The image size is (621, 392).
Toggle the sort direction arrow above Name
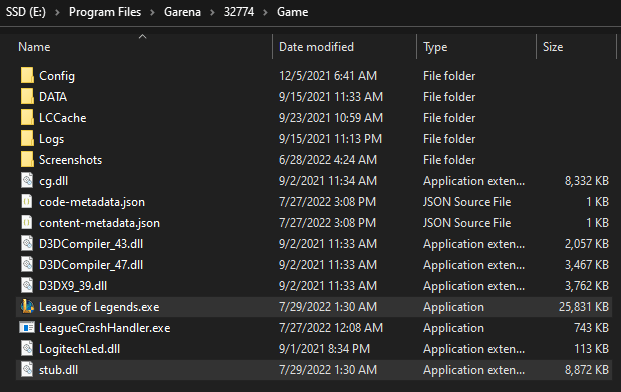click(143, 36)
